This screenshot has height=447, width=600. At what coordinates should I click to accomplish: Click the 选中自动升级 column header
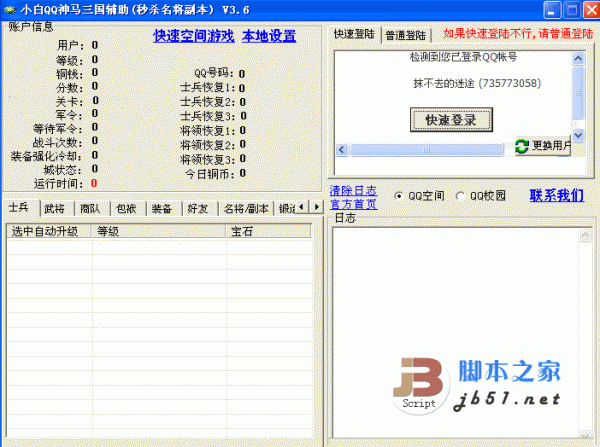49,231
